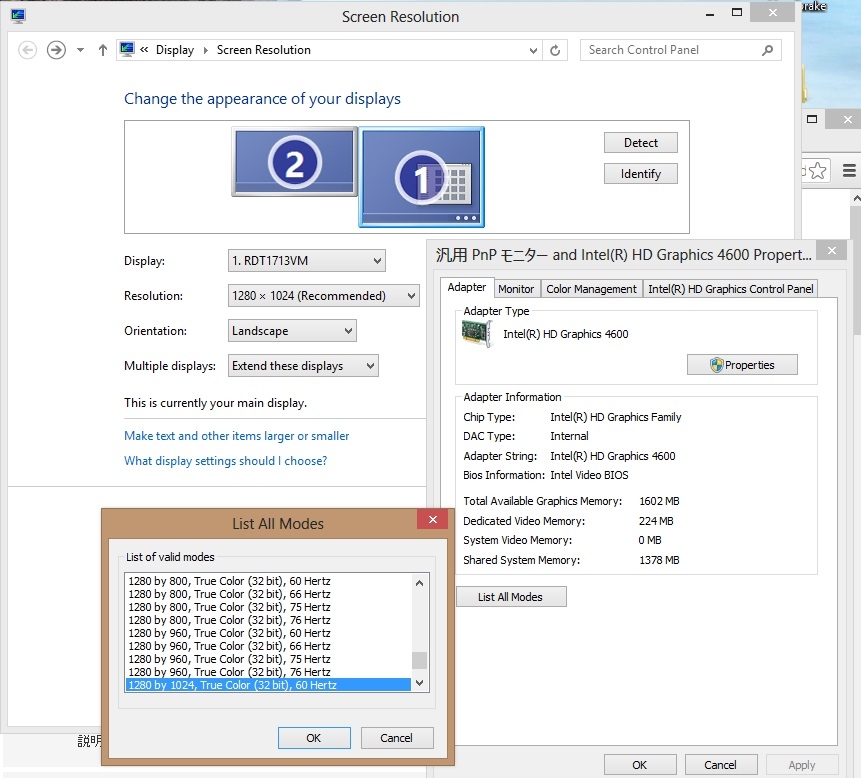Viewport: 861px width, 778px height.
Task: Open the recent locations dropdown arrow
Action: (x=81, y=50)
